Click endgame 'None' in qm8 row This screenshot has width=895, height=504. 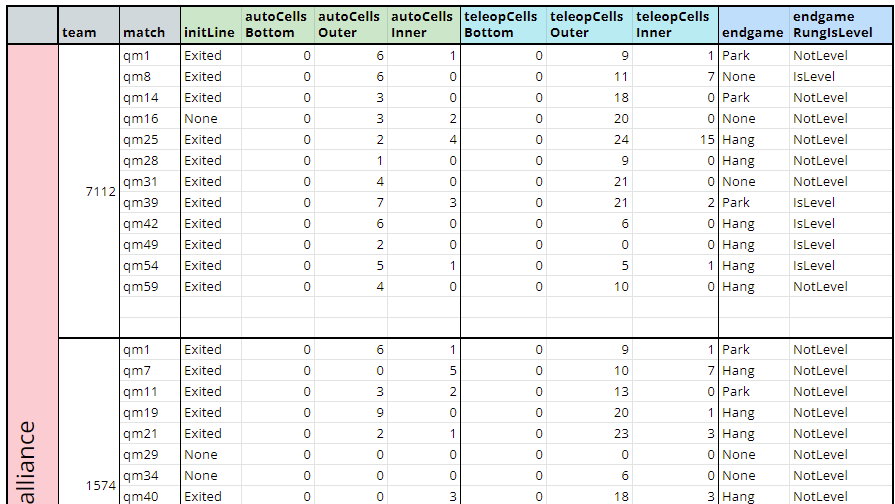753,76
